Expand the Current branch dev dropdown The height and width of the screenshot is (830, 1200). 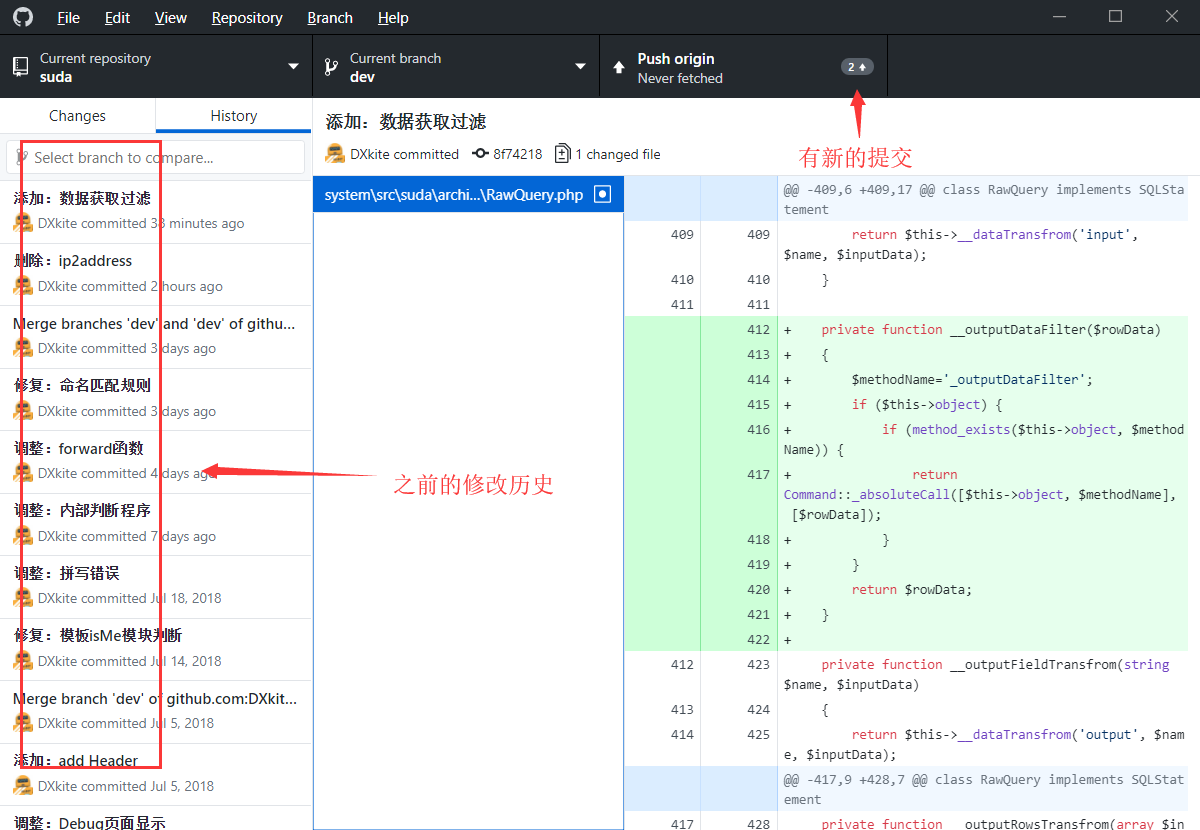[580, 67]
